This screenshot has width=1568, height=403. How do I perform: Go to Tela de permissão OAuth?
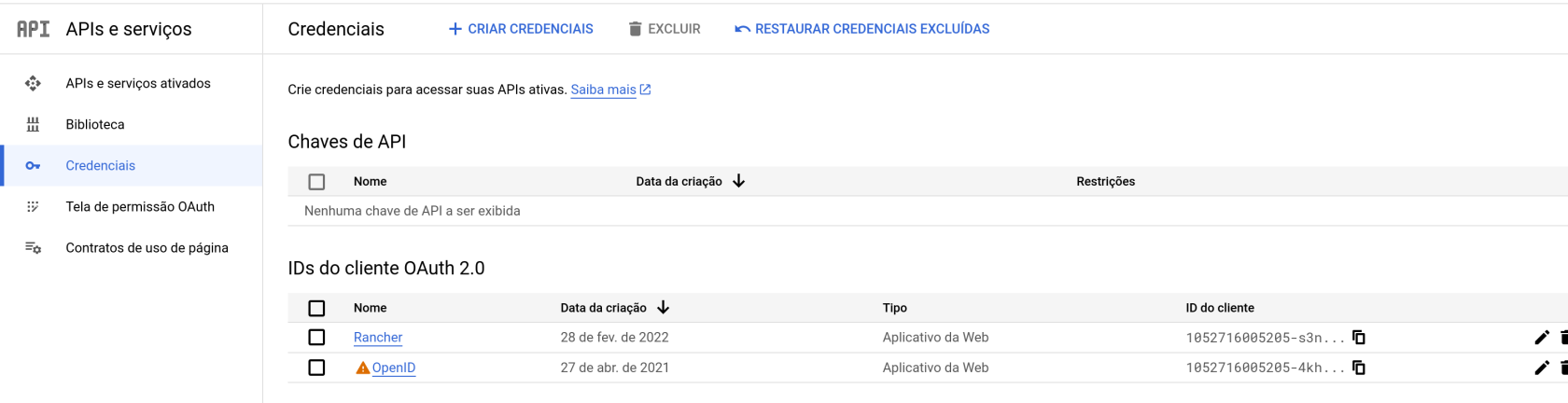point(140,207)
